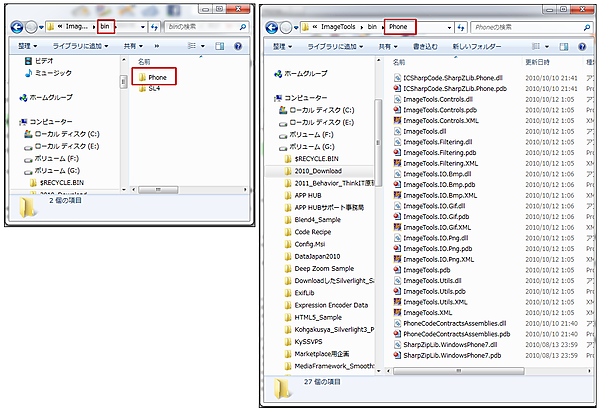Expand address history dropdown in Phone window
Viewport: 600px width, 410px height.
450,28
